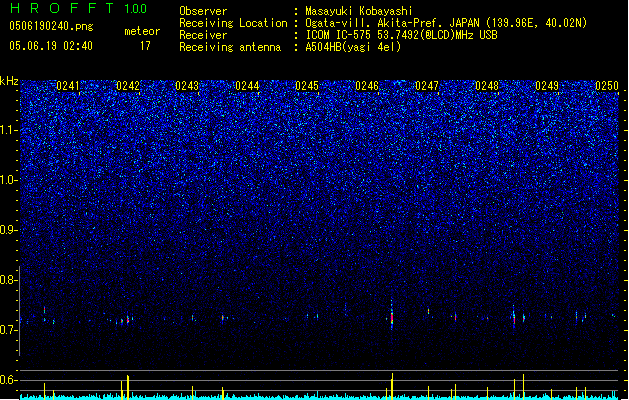Click the tallest yellow intensity spike after 0246
Viewport: 629px width, 400px height.
coord(392,386)
